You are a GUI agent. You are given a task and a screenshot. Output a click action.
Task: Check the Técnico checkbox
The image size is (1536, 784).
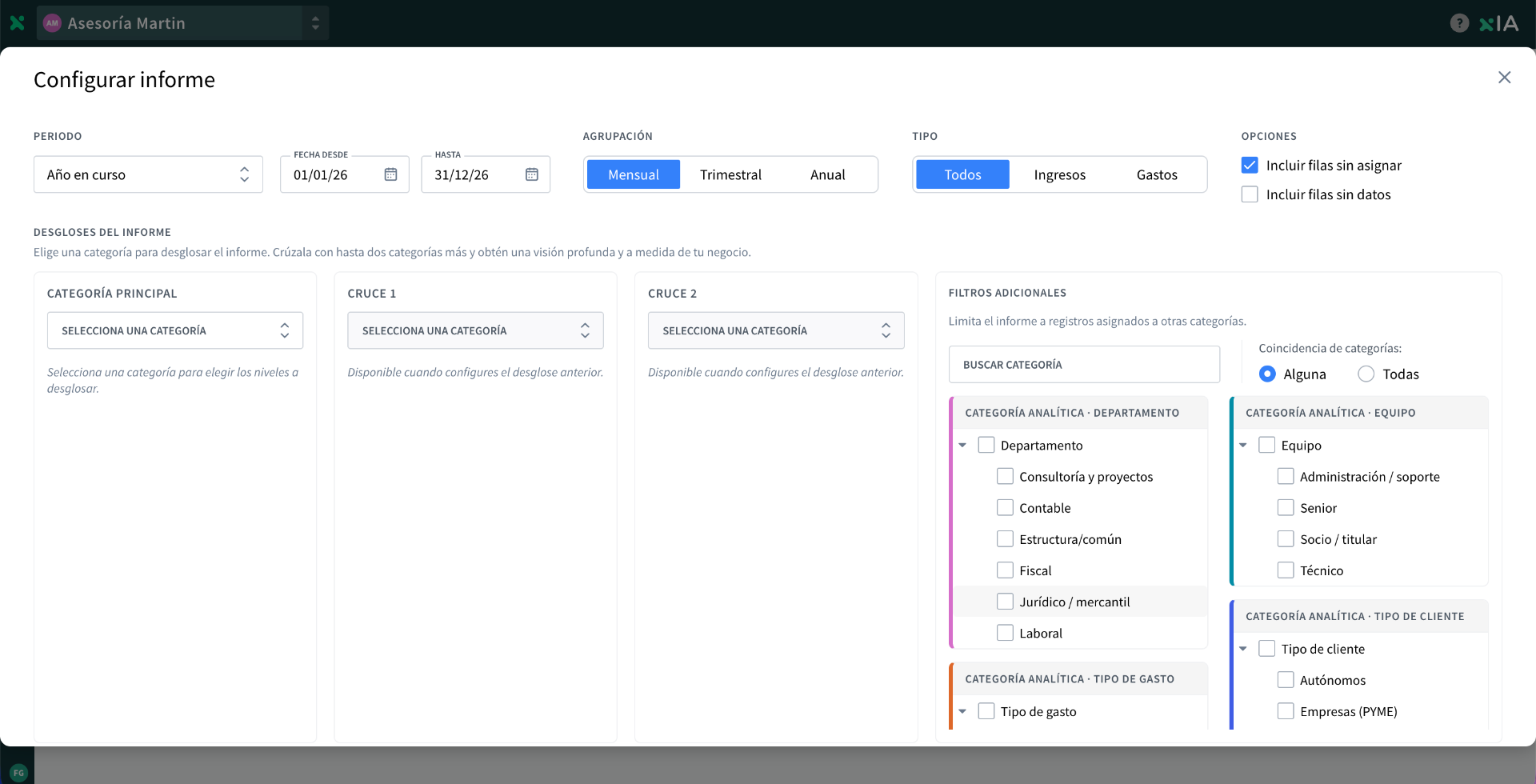click(1286, 570)
